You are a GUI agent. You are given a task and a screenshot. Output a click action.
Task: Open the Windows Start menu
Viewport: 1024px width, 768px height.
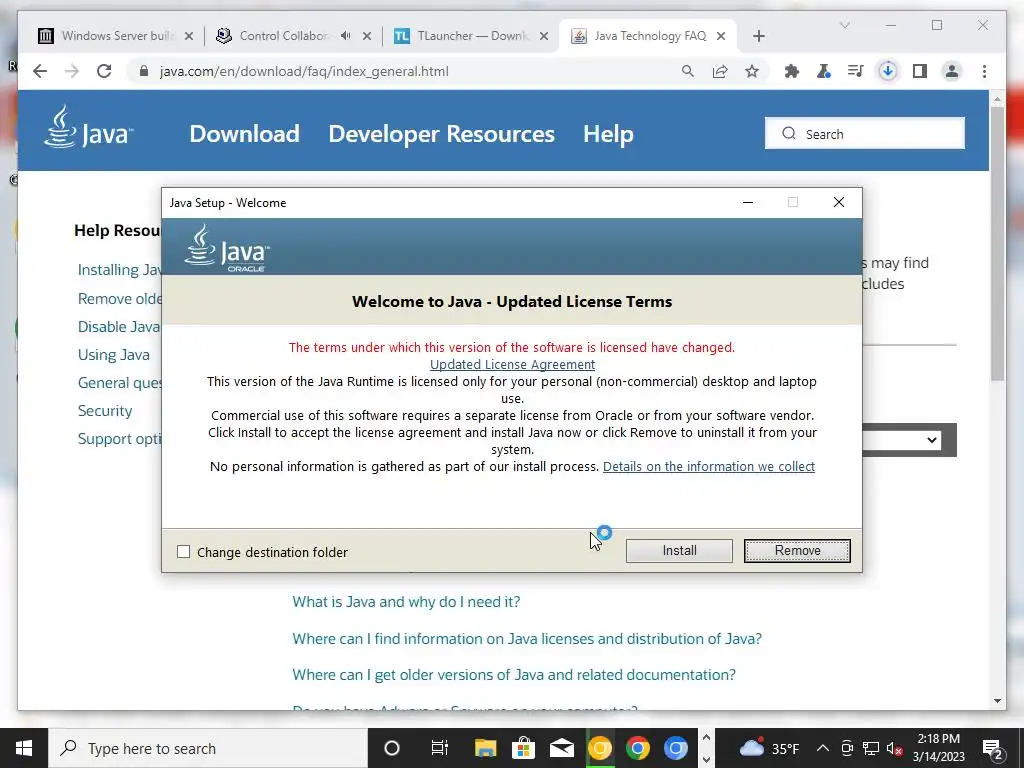tap(24, 748)
